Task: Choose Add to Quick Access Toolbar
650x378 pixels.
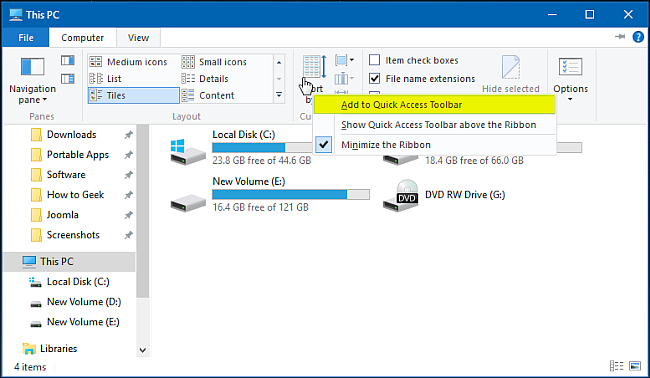Action: [x=434, y=105]
